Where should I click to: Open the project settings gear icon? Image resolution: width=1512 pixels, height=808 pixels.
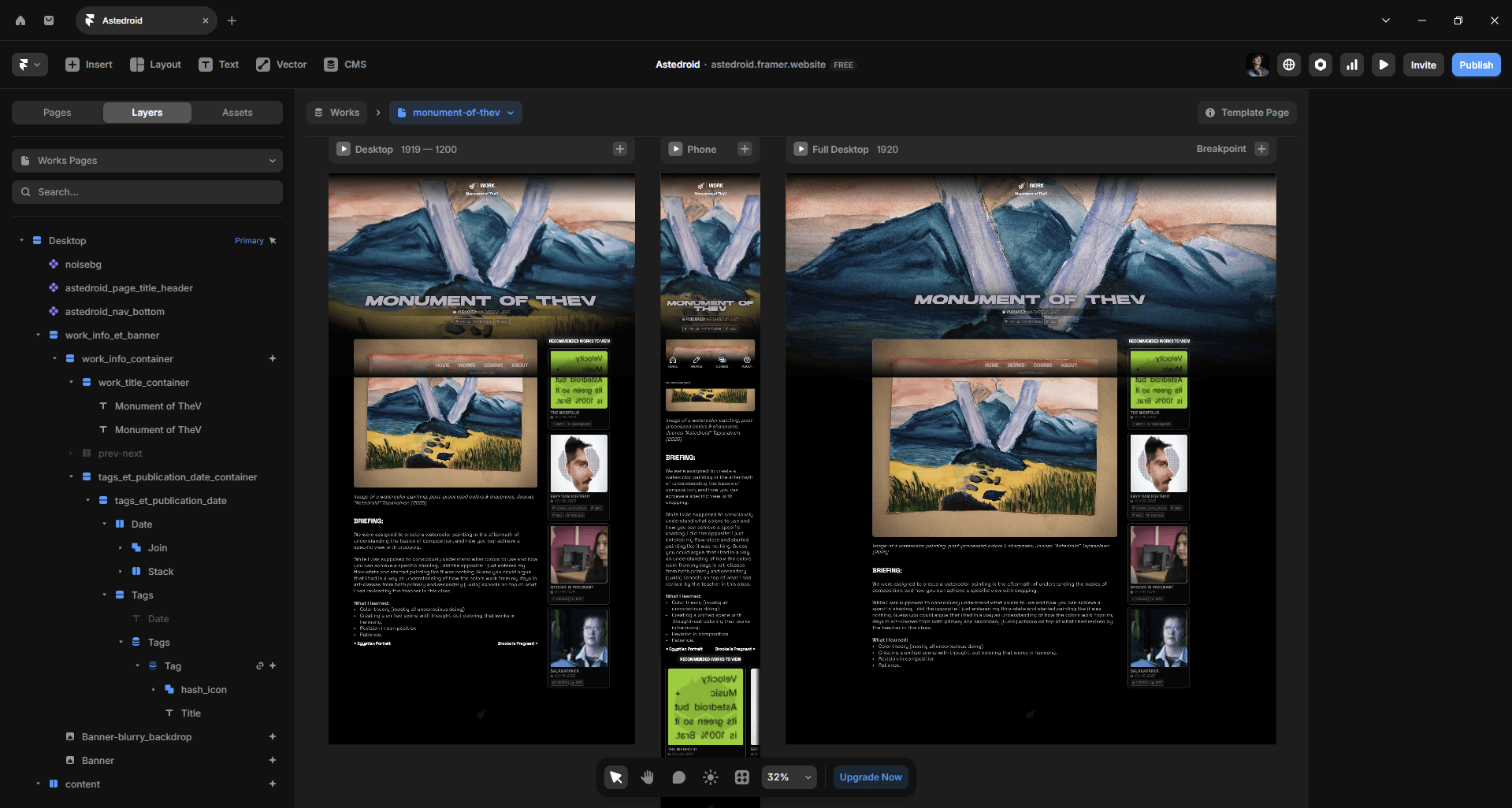click(x=1321, y=65)
